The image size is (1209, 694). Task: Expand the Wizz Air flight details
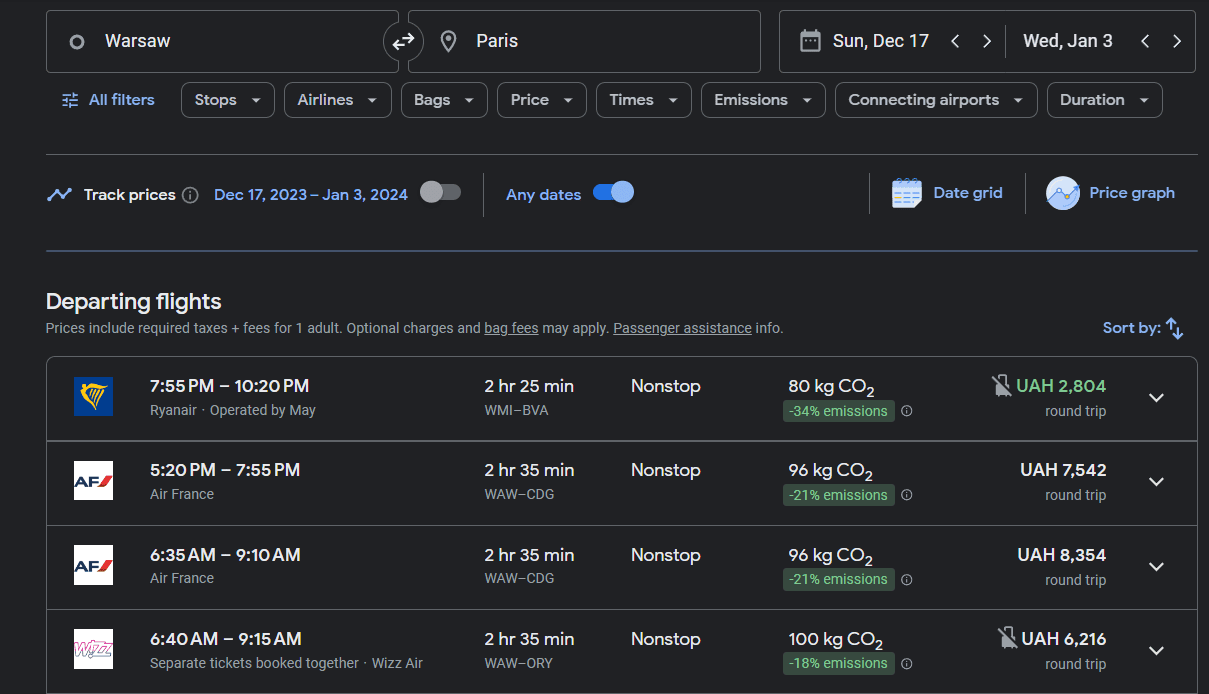[1156, 650]
